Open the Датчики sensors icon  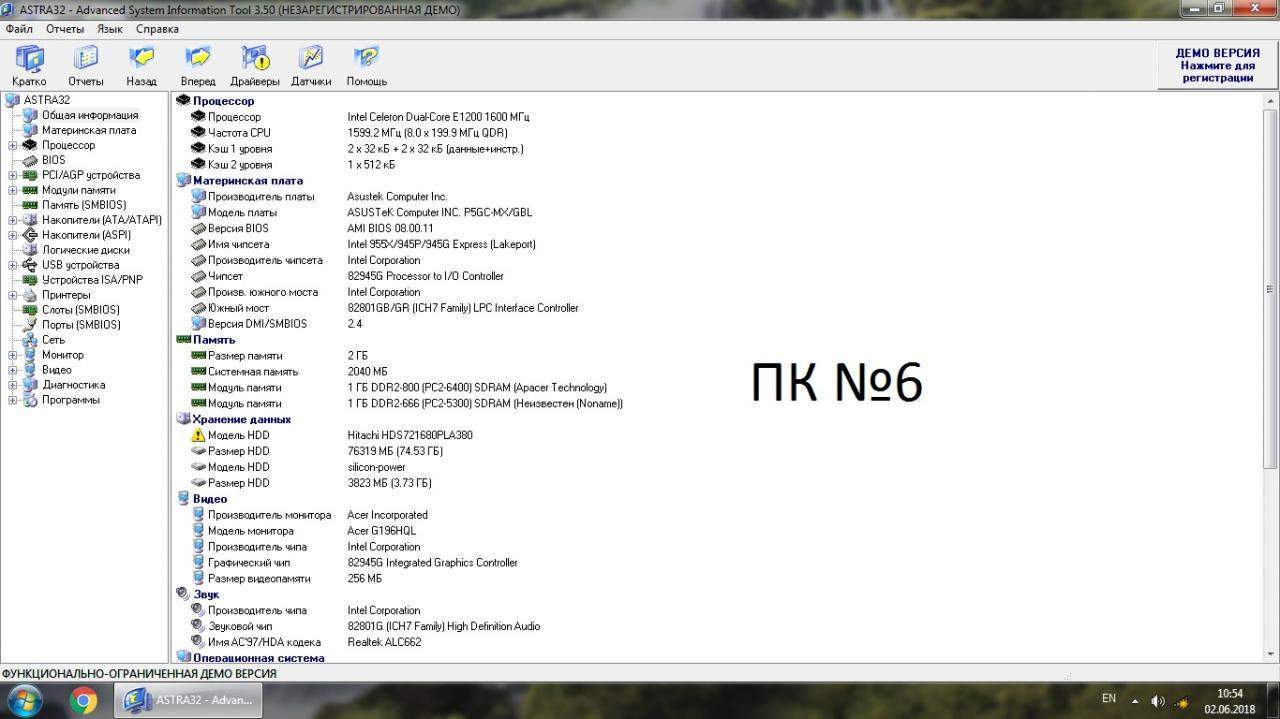point(311,66)
